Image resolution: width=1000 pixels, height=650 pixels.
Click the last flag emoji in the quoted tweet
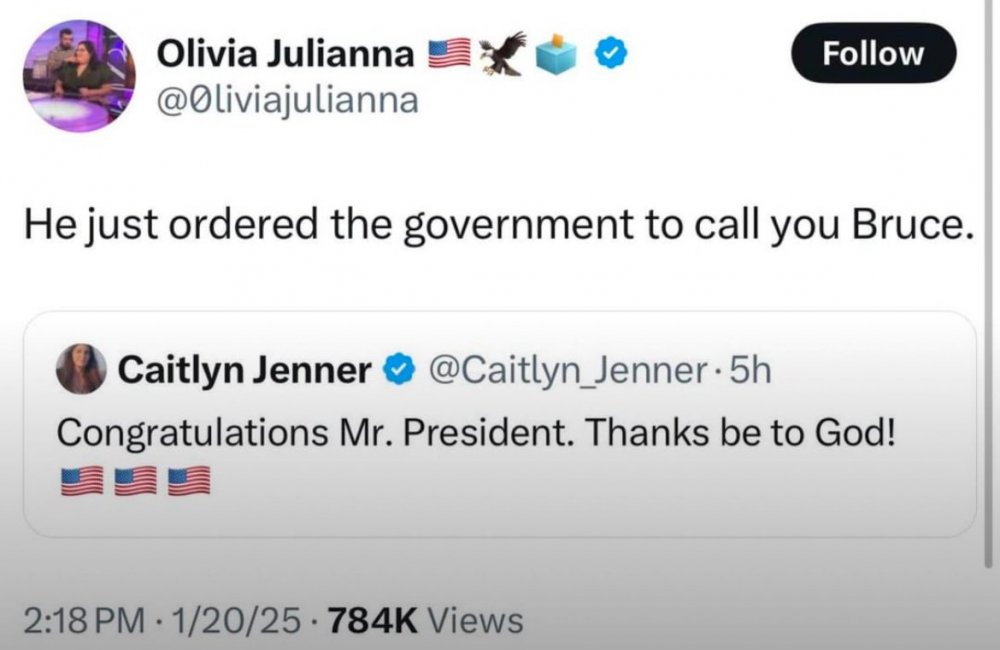pyautogui.click(x=189, y=480)
